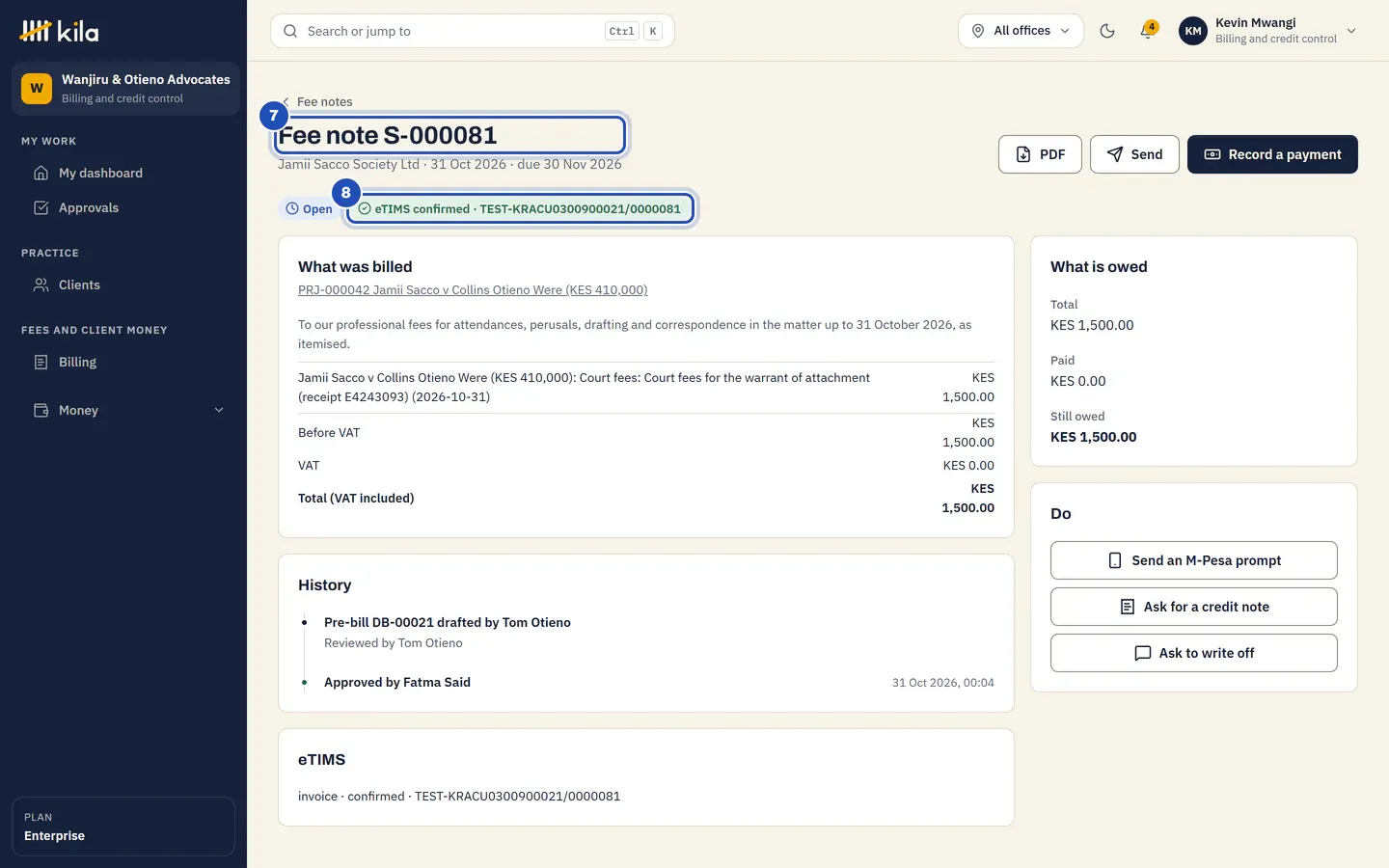Viewport: 1389px width, 868px height.
Task: Click the eTIMS confirmed badge
Action: click(520, 208)
